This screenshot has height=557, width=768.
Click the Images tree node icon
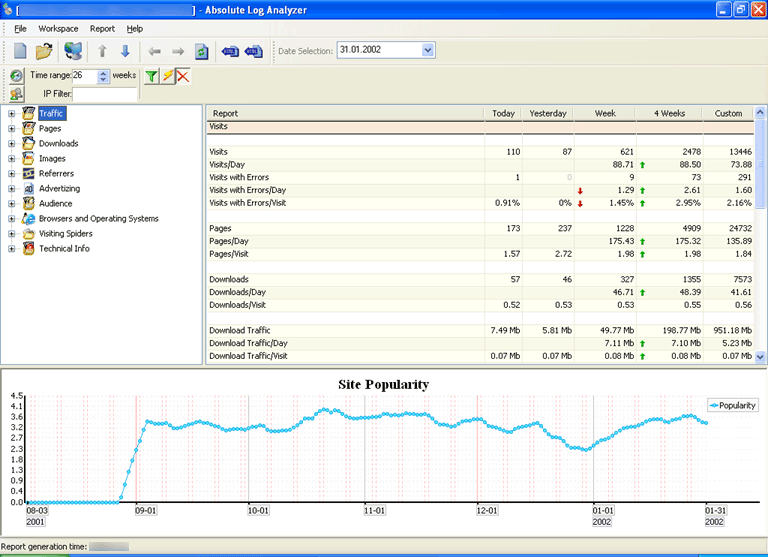[x=29, y=158]
